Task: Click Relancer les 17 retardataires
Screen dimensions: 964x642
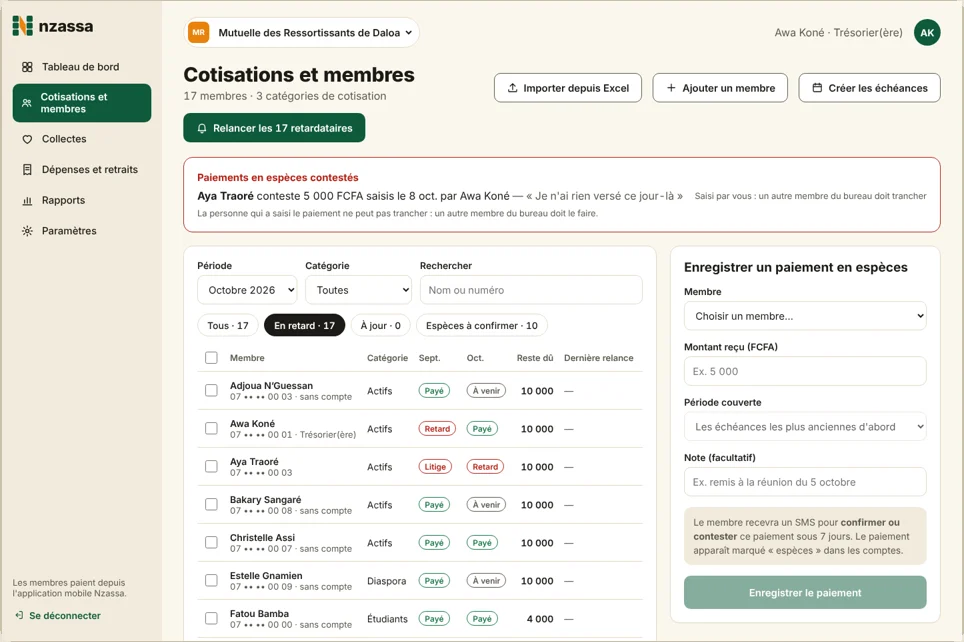Action: click(274, 128)
